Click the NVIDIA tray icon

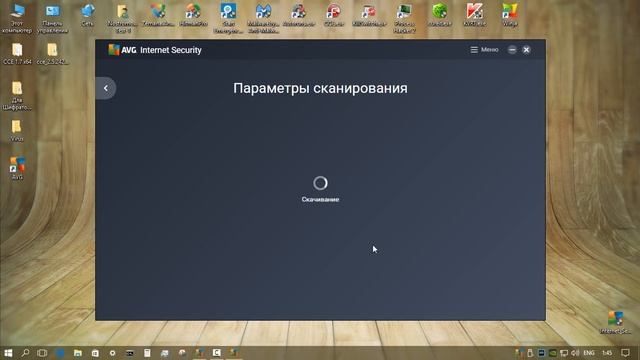point(553,353)
